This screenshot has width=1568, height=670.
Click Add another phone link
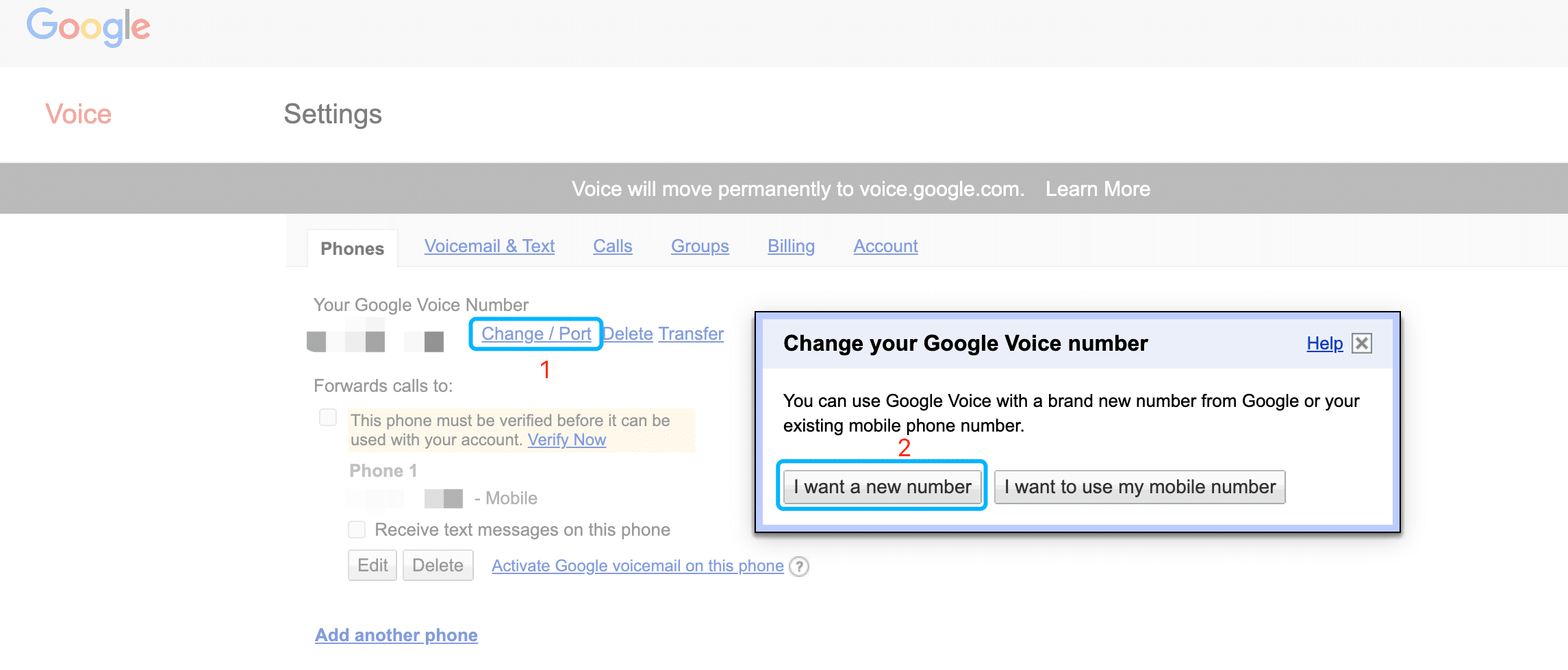coord(396,635)
